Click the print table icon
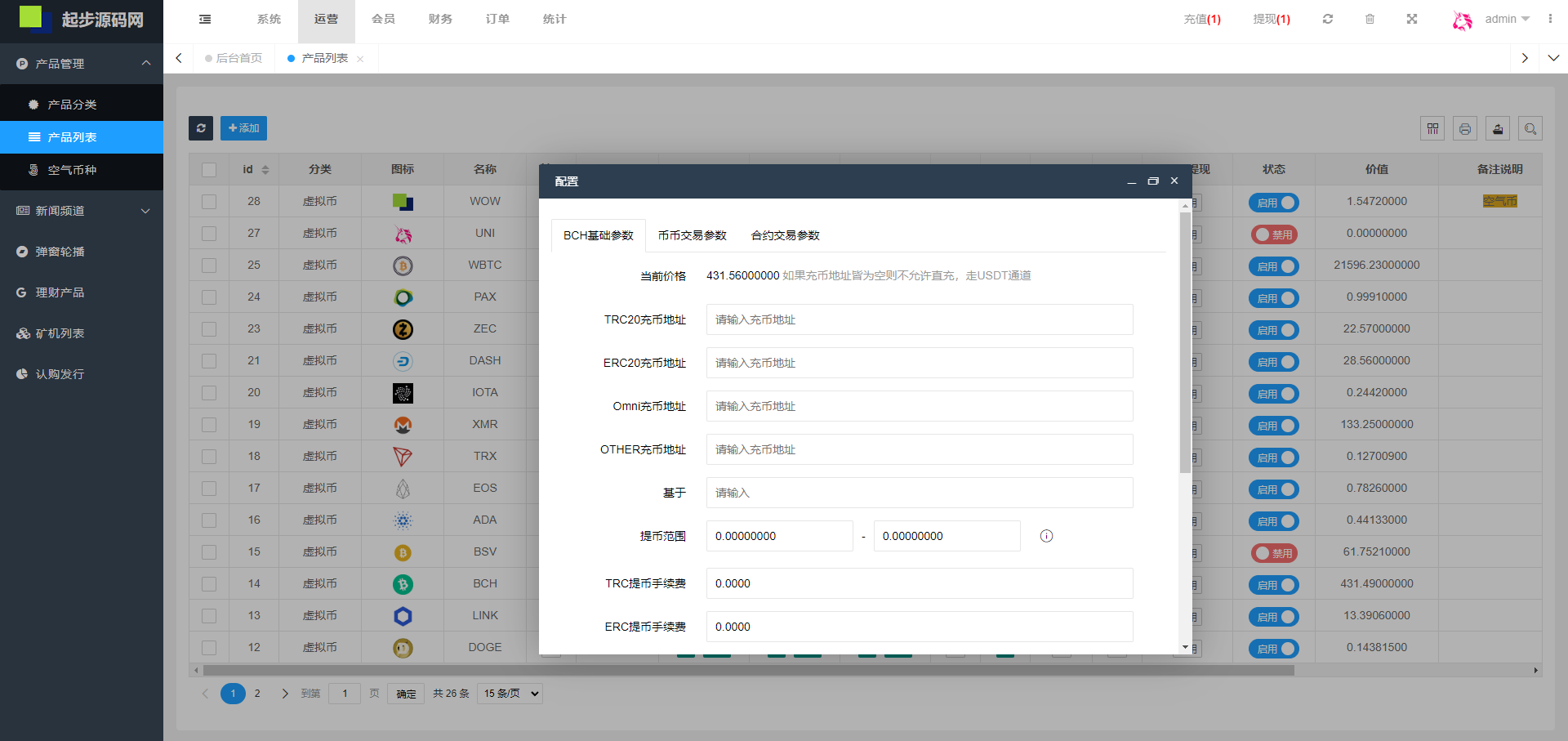This screenshot has width=1568, height=741. point(1465,129)
